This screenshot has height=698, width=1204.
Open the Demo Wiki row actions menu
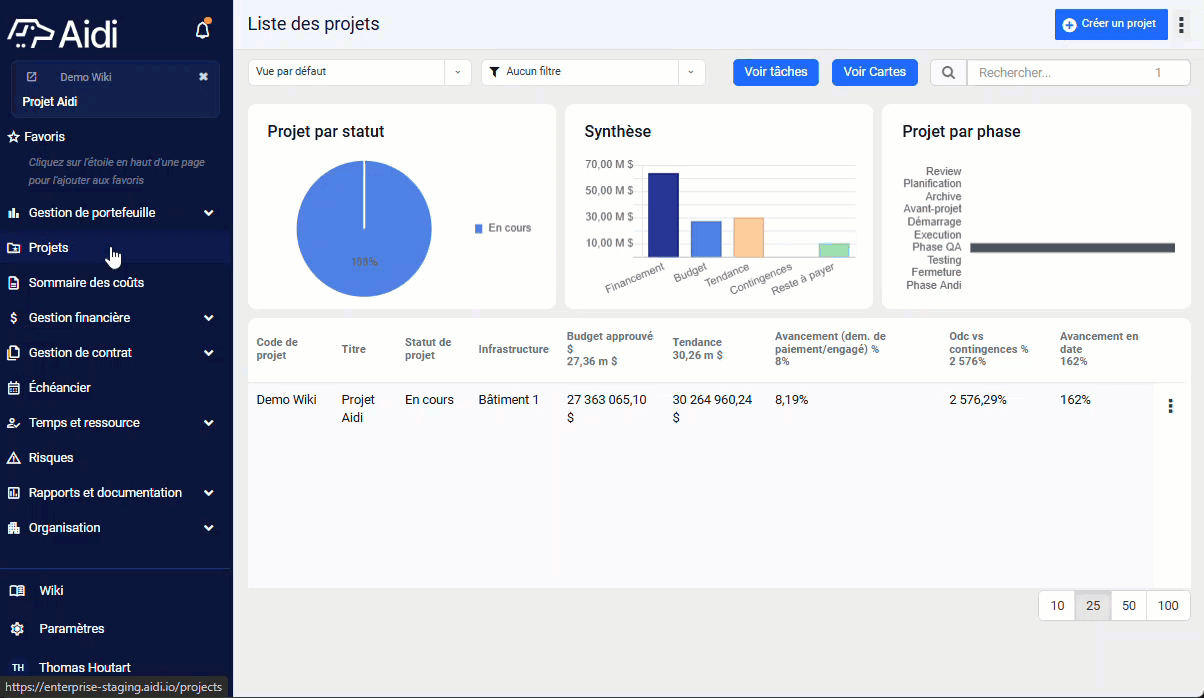point(1170,406)
